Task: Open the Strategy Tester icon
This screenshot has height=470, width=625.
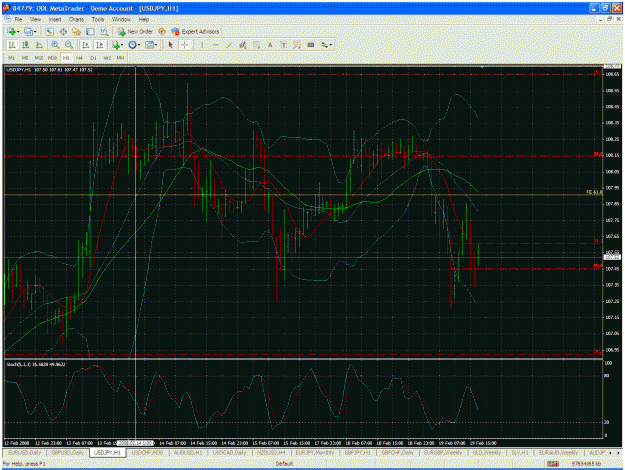Action: [x=104, y=31]
